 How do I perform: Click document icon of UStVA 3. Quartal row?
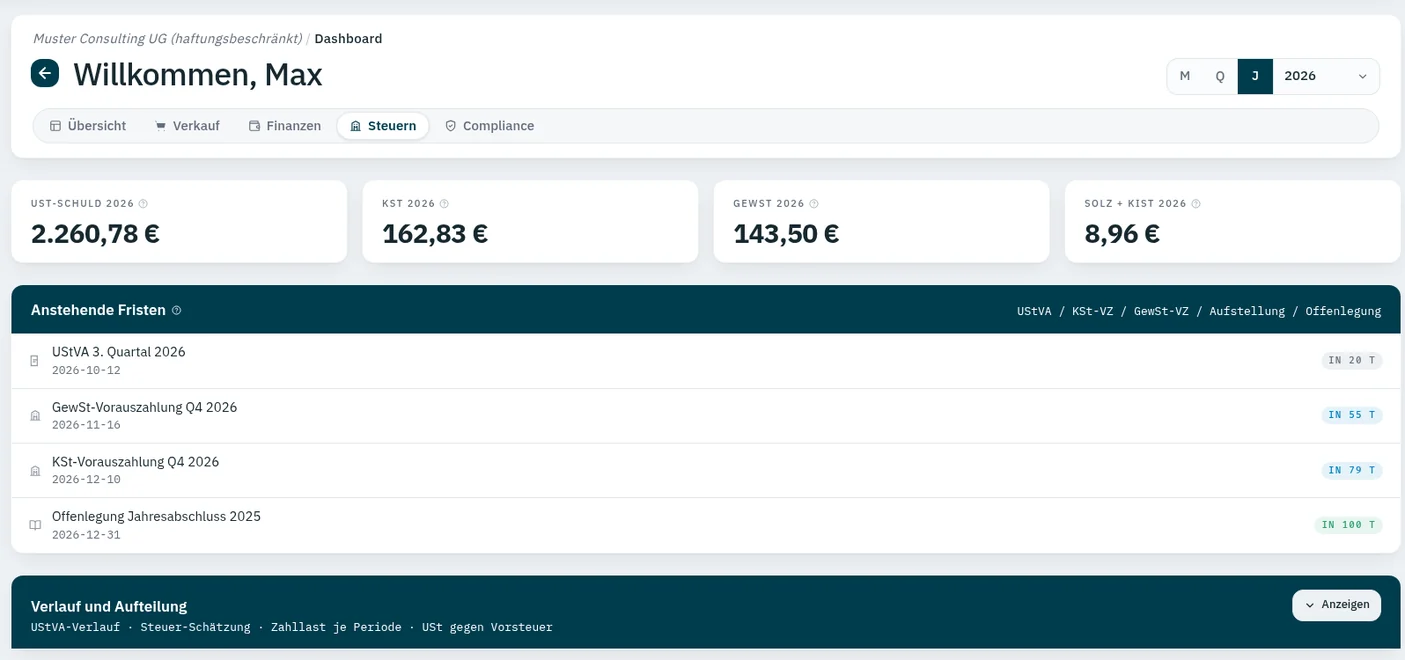click(35, 361)
